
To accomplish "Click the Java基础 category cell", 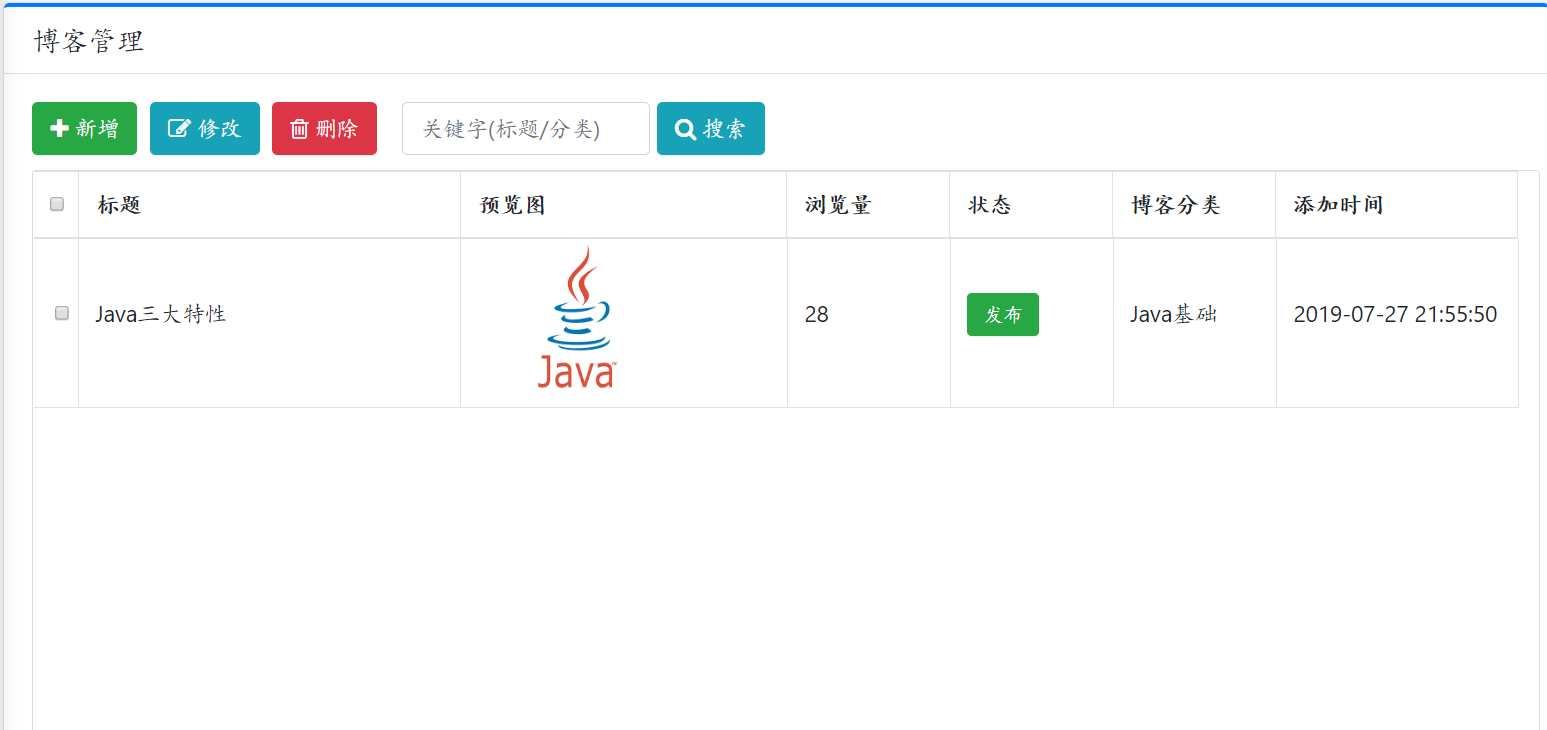I will [1194, 323].
